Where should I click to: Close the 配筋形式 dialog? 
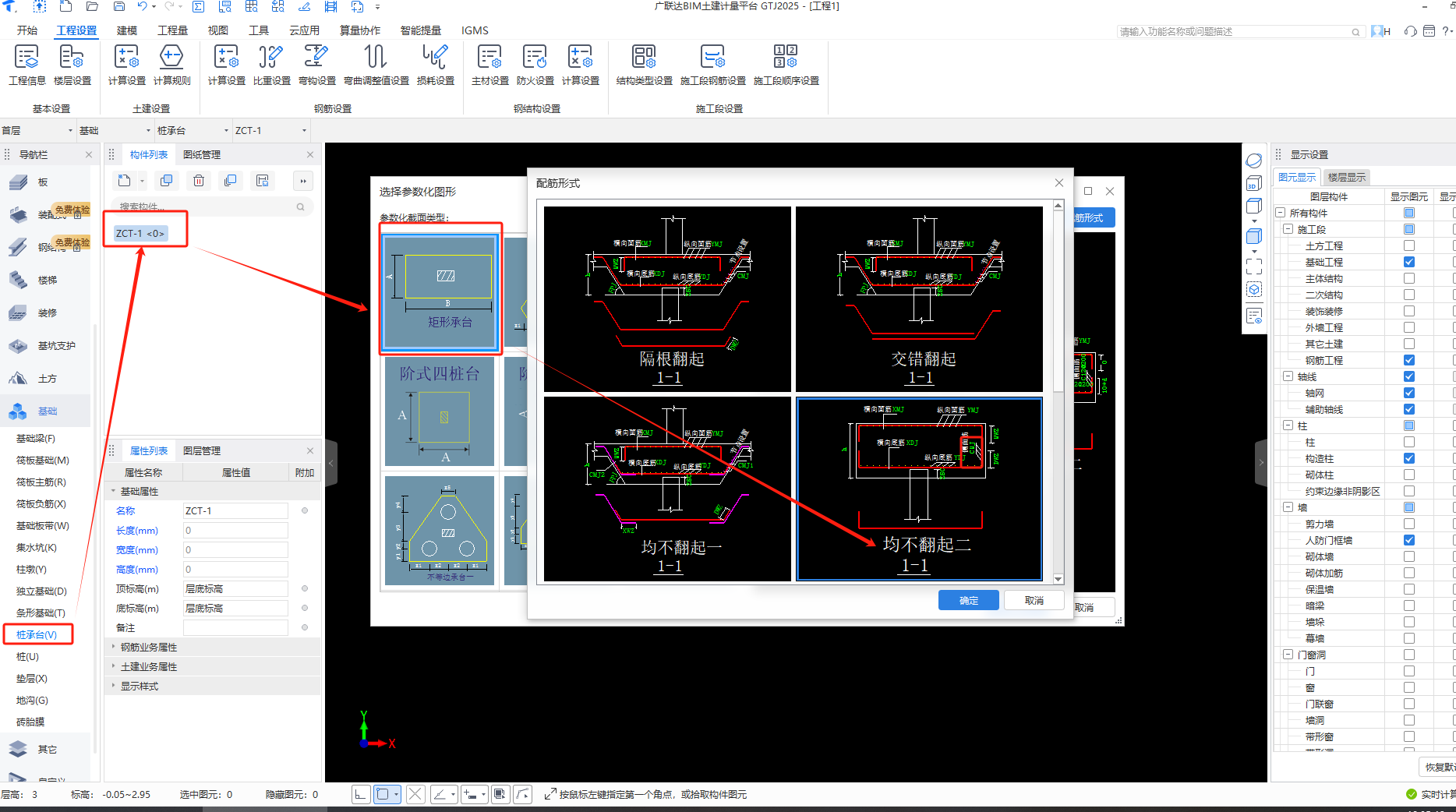pos(1058,183)
